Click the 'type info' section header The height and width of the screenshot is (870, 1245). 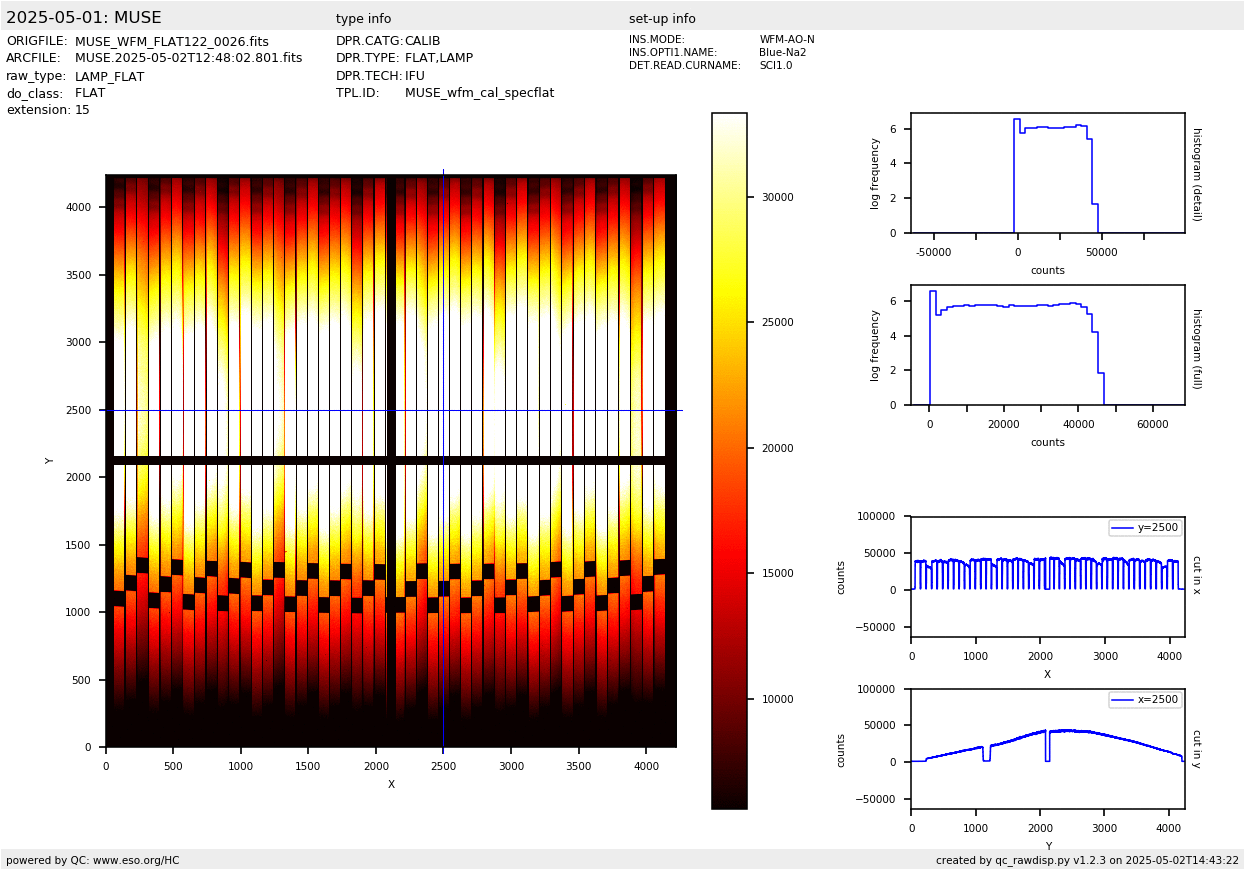tap(363, 19)
